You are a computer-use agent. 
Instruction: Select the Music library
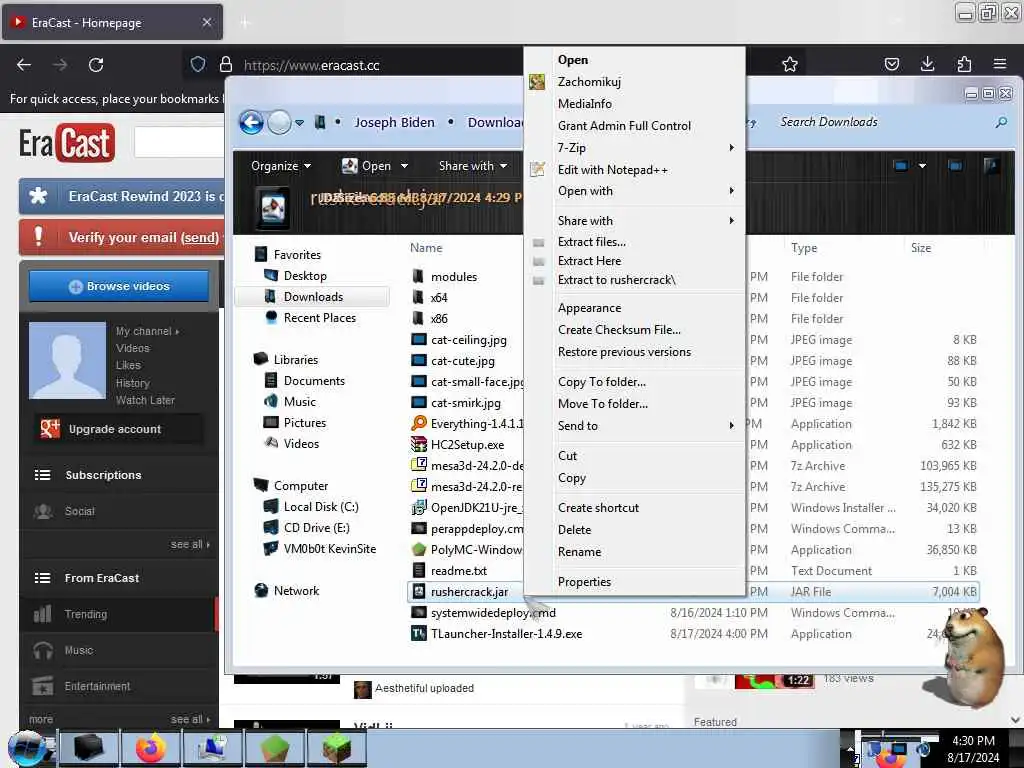[299, 402]
